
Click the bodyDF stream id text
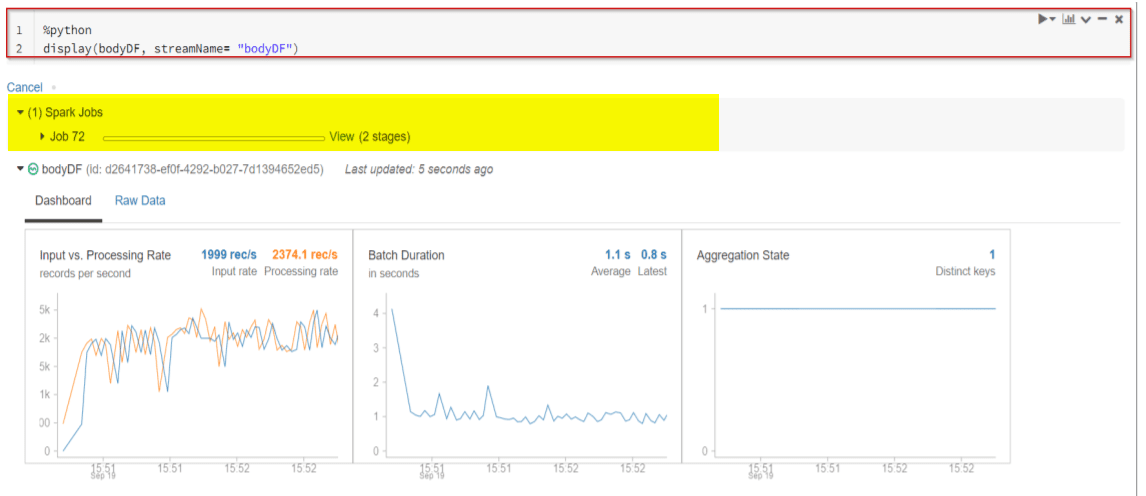click(205, 169)
